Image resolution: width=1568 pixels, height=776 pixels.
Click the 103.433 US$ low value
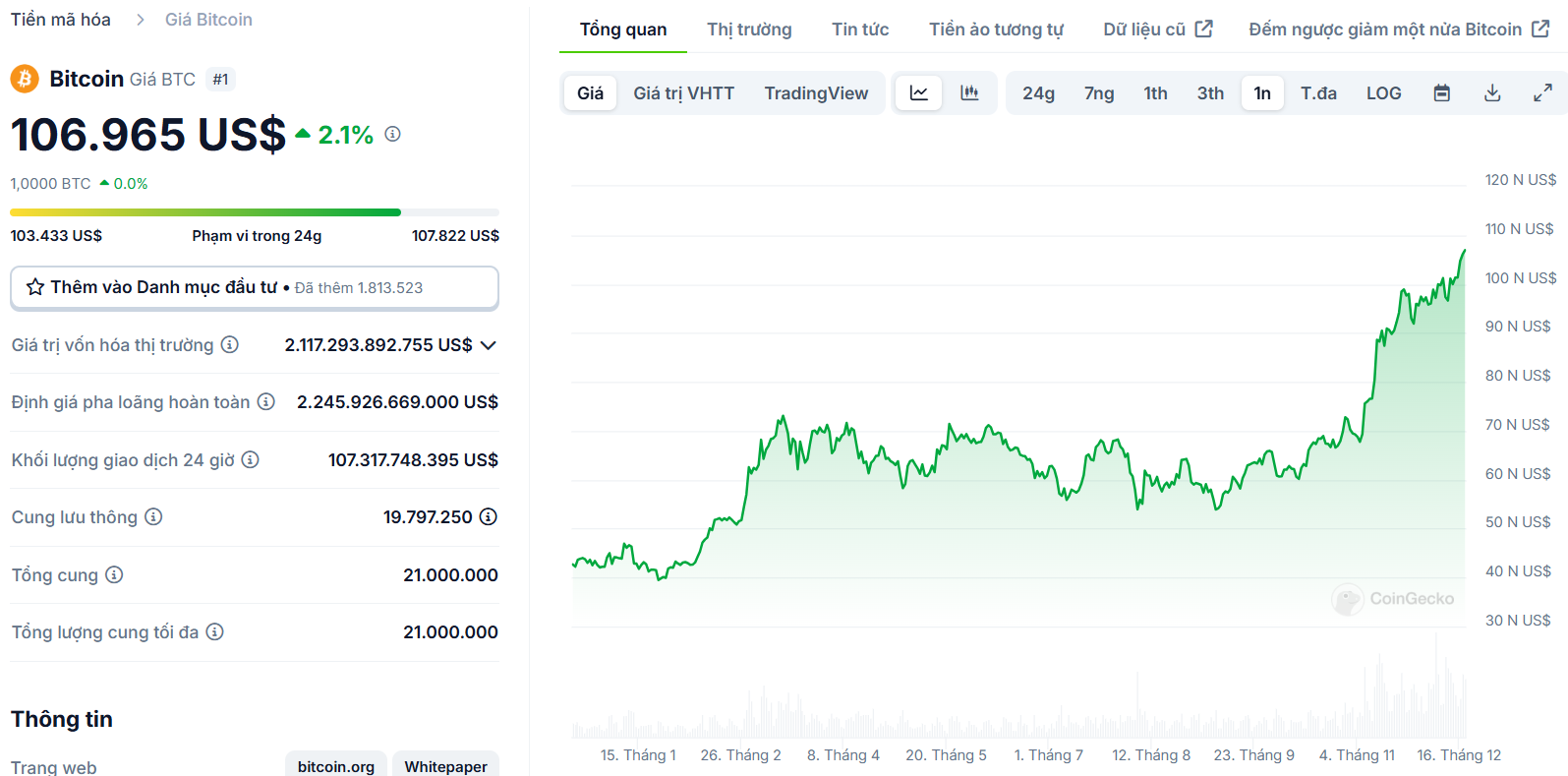pos(56,236)
